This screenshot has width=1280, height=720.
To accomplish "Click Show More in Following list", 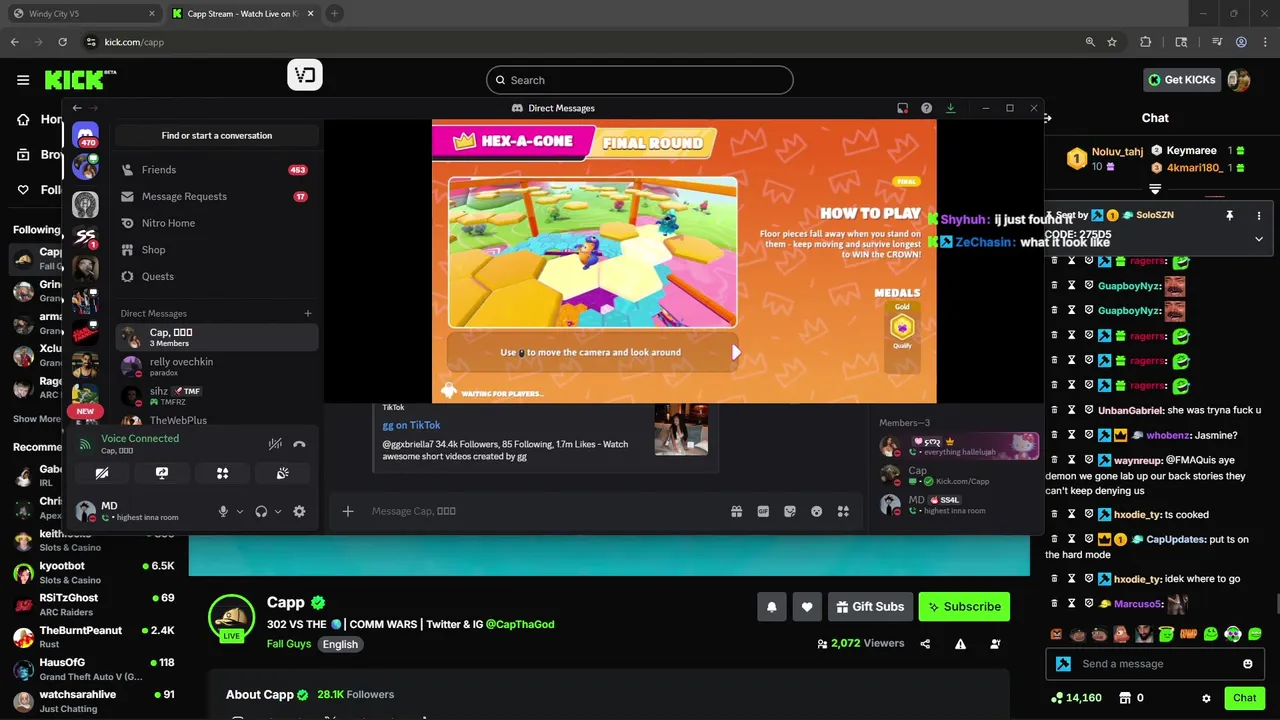I will (38, 419).
